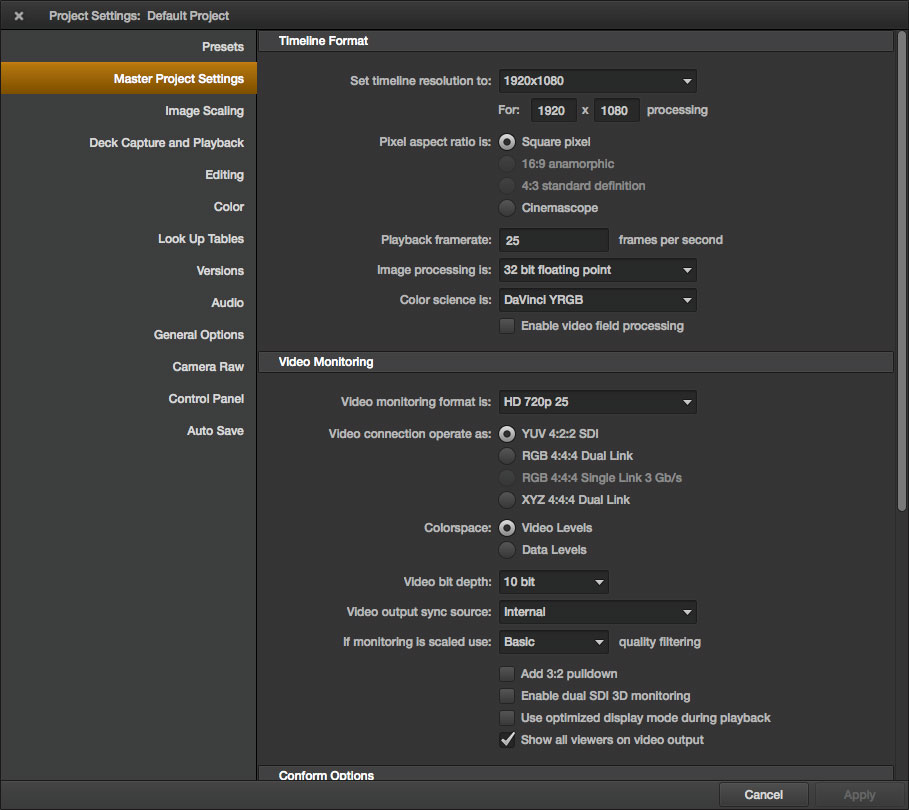Image resolution: width=909 pixels, height=810 pixels.
Task: Click the Apply button
Action: 859,795
